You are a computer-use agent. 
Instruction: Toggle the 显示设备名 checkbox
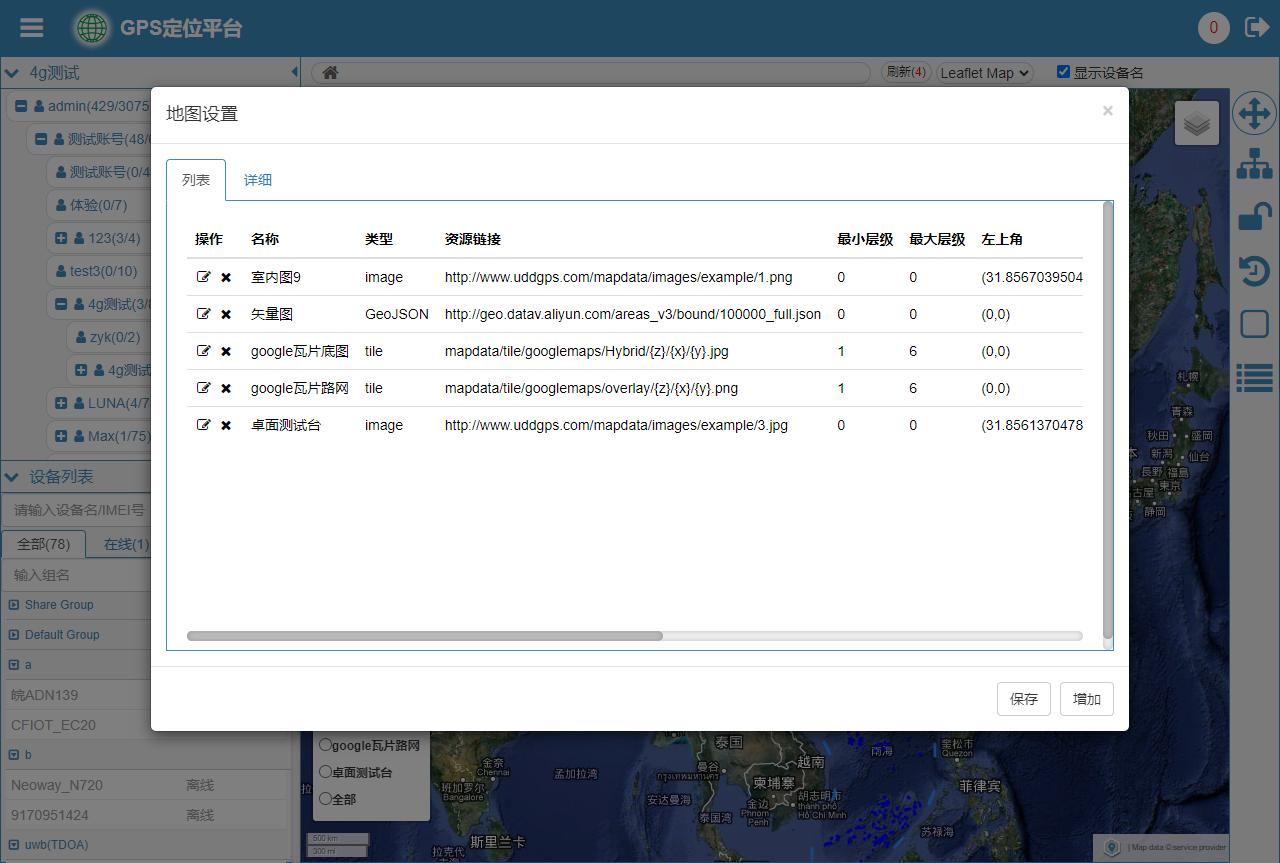[1063, 72]
